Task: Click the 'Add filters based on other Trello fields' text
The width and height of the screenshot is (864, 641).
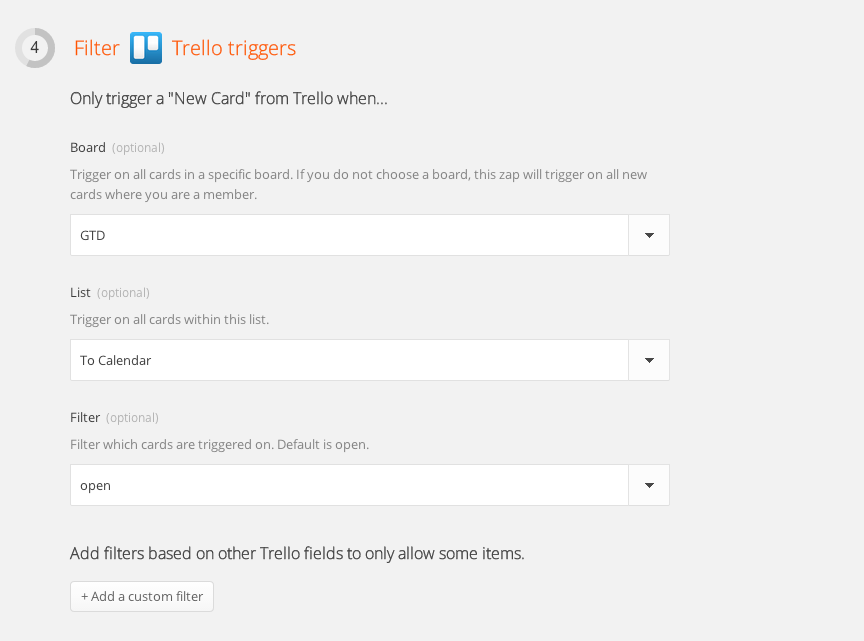Action: (297, 553)
